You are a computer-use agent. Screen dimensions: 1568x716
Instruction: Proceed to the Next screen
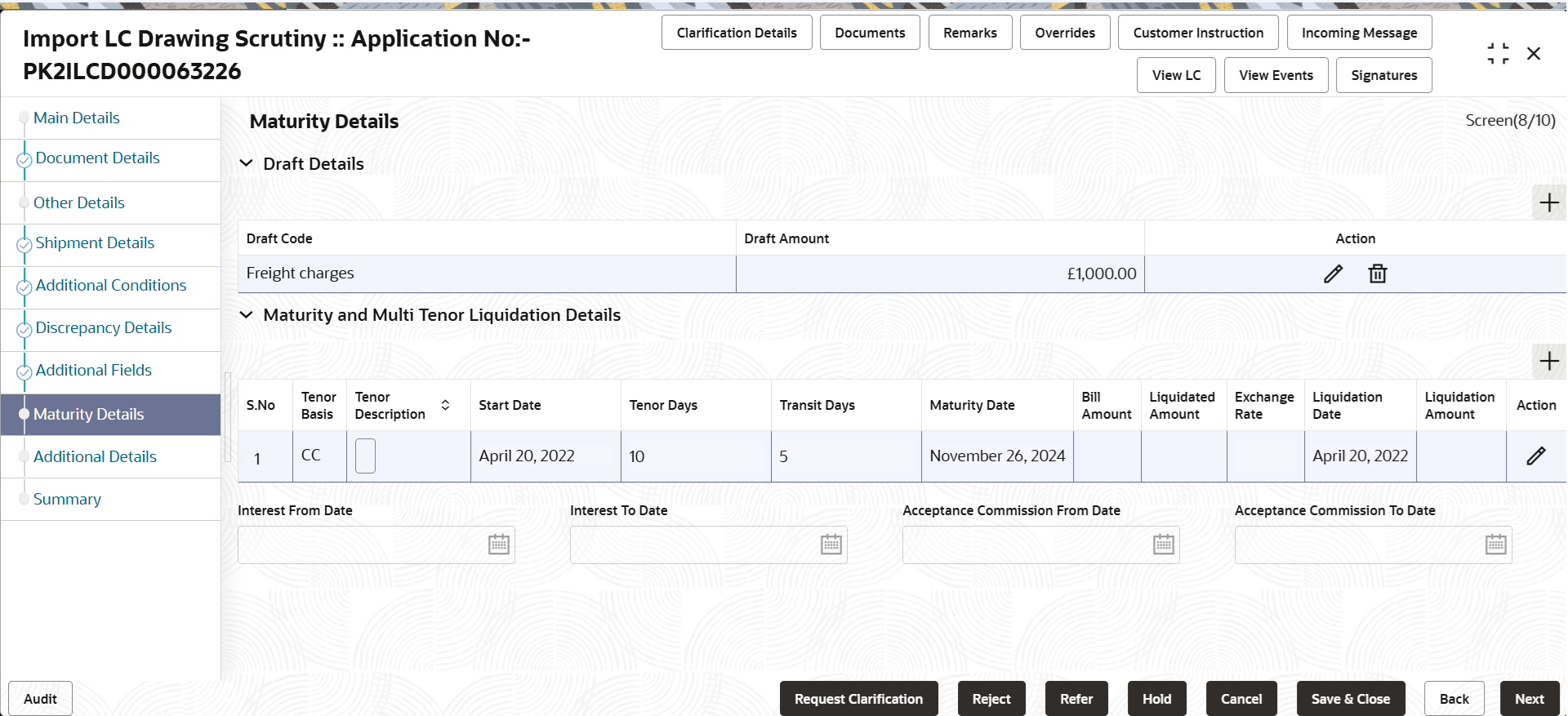pos(1530,699)
